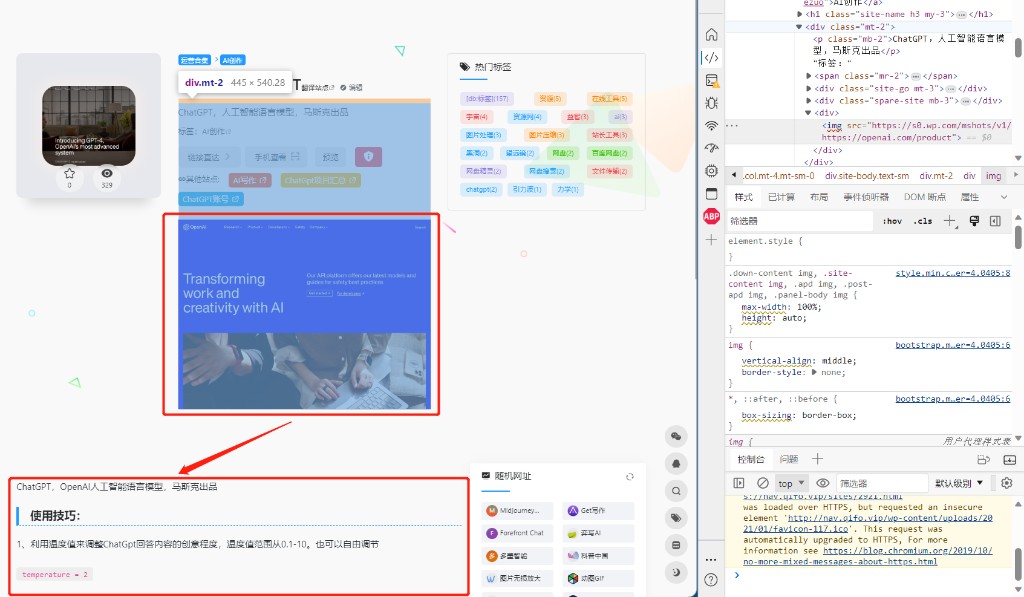The height and width of the screenshot is (597, 1024).
Task: Switch to the 布局 Layout tab
Action: 819,197
